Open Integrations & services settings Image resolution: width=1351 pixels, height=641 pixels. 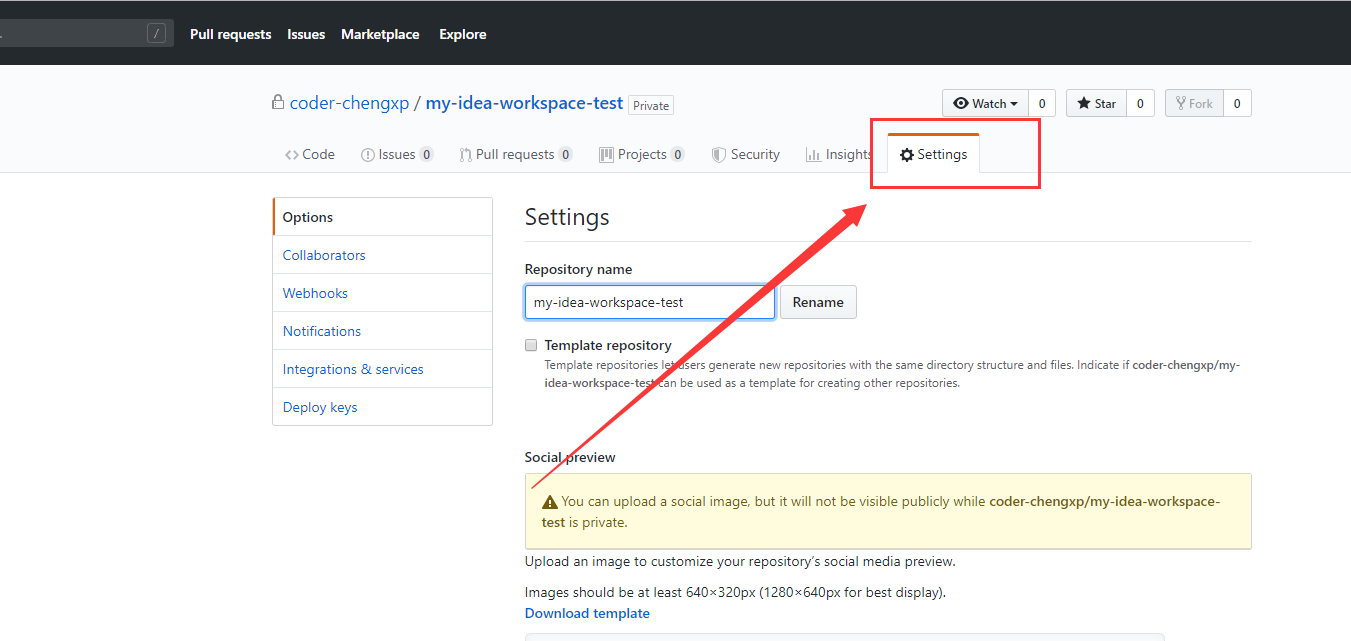[382, 369]
